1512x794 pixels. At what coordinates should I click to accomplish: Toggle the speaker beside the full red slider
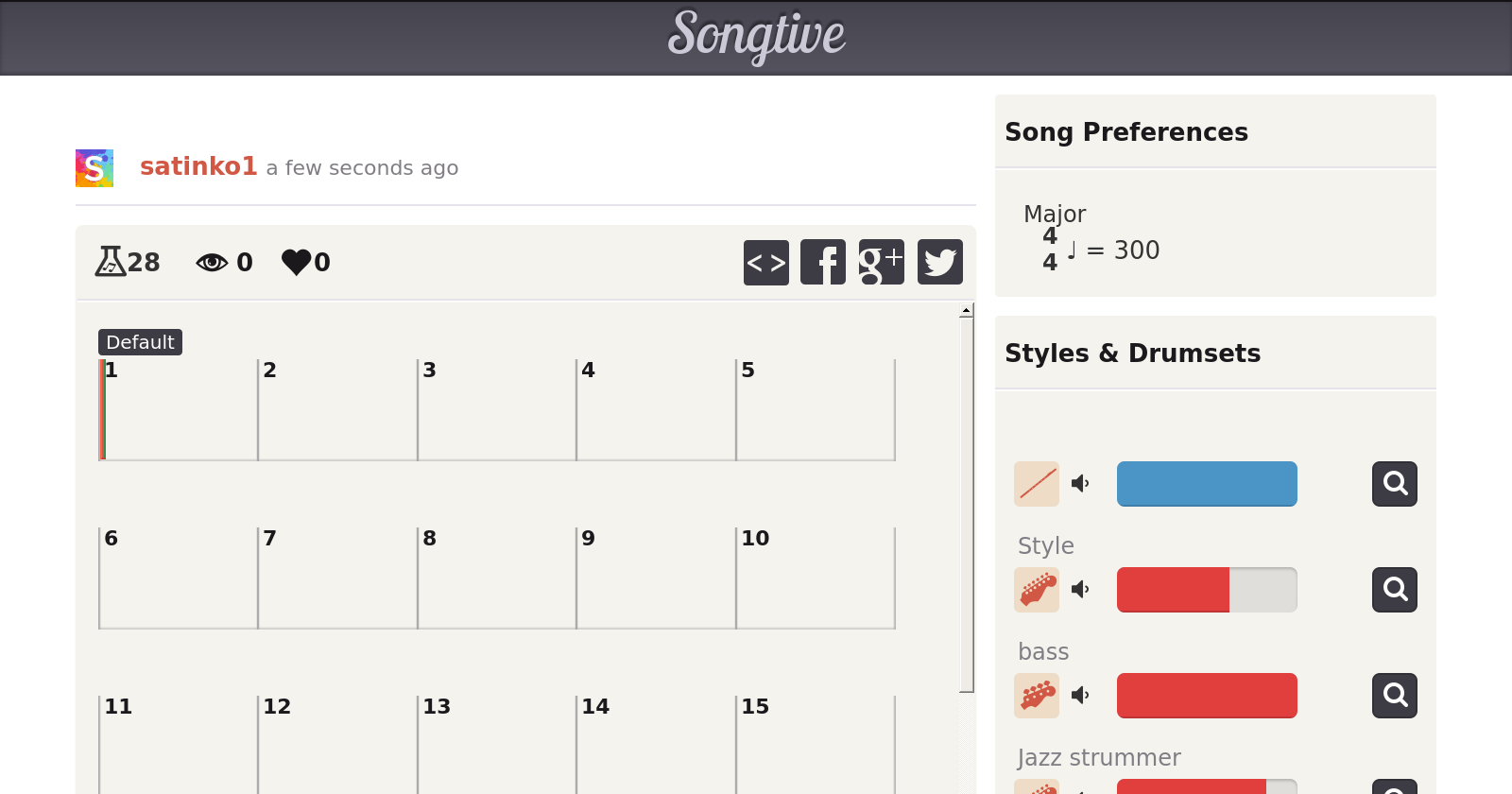point(1080,696)
